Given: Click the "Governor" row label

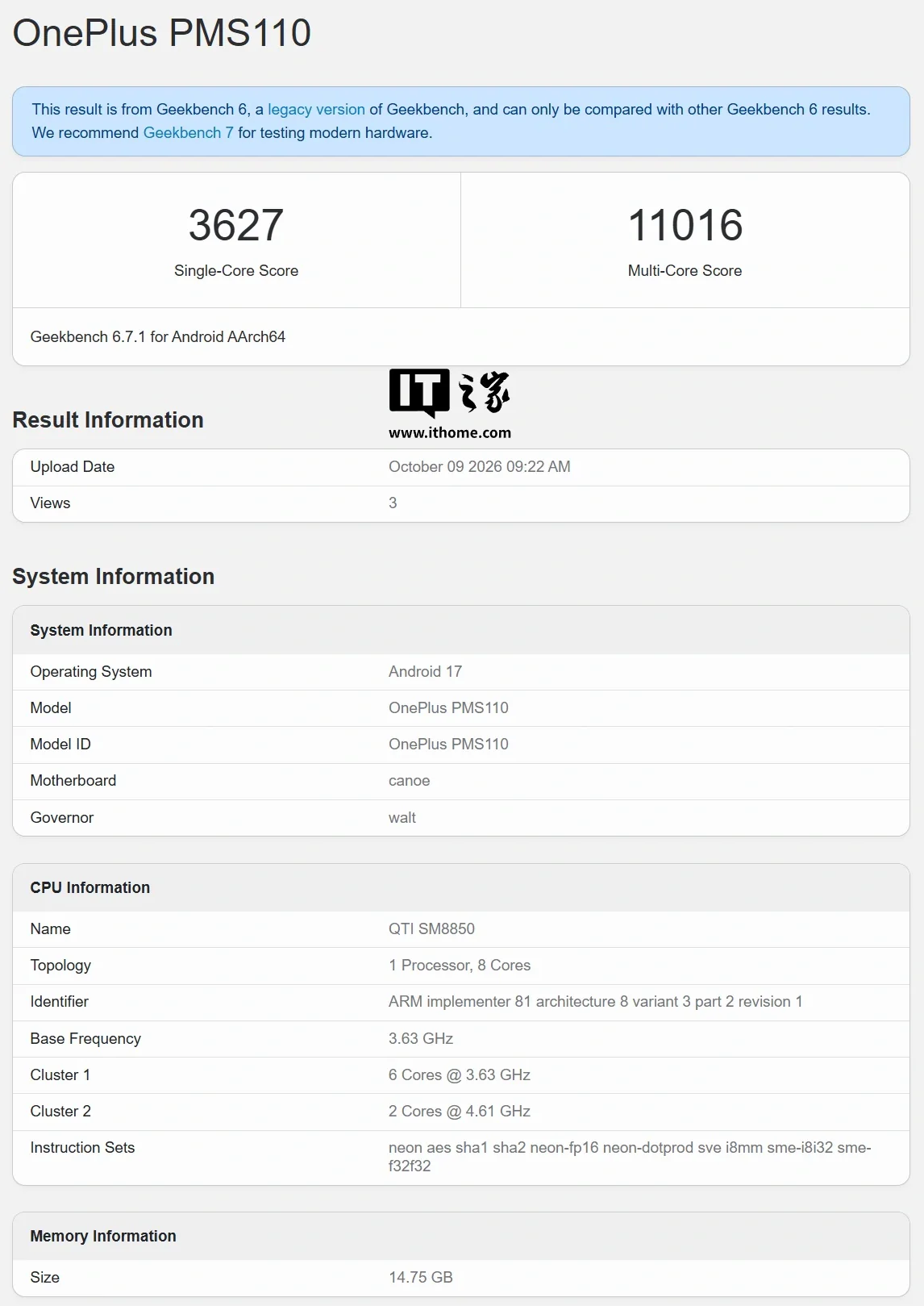Looking at the screenshot, I should pos(62,818).
